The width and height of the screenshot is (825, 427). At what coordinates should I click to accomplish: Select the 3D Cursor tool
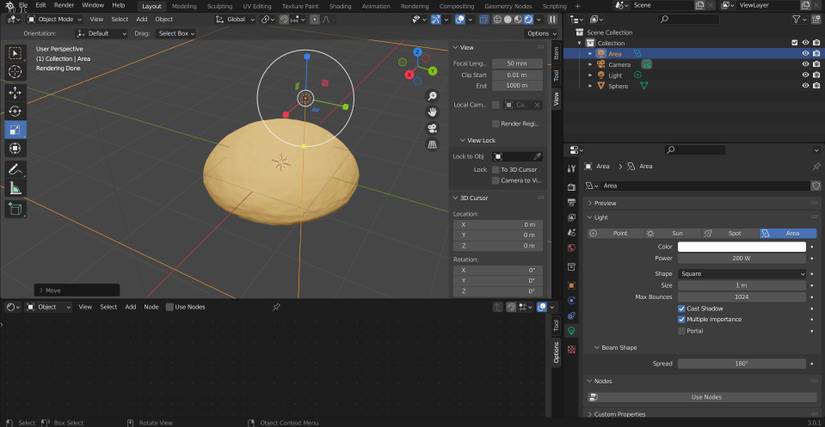coord(15,72)
